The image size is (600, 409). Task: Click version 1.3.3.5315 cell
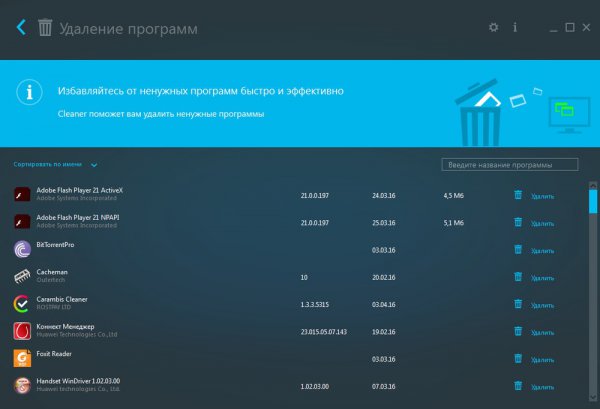[315, 305]
